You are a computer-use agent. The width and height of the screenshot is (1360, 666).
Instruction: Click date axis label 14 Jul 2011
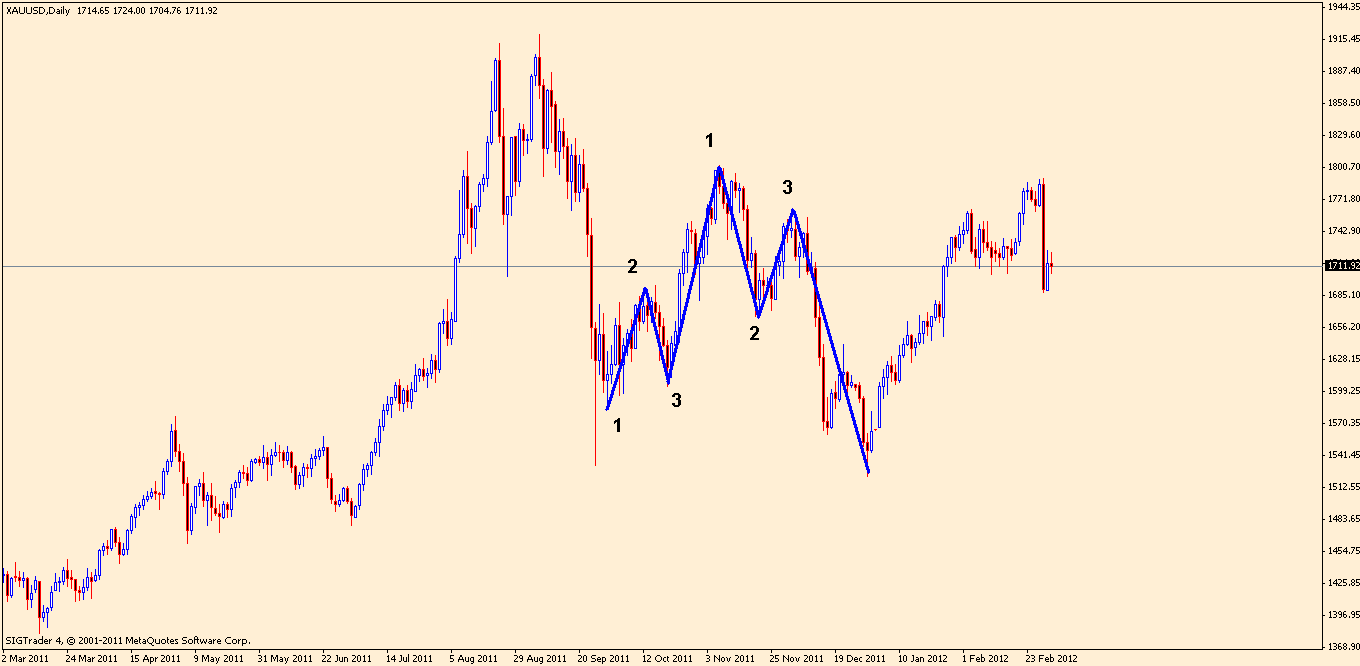409,659
